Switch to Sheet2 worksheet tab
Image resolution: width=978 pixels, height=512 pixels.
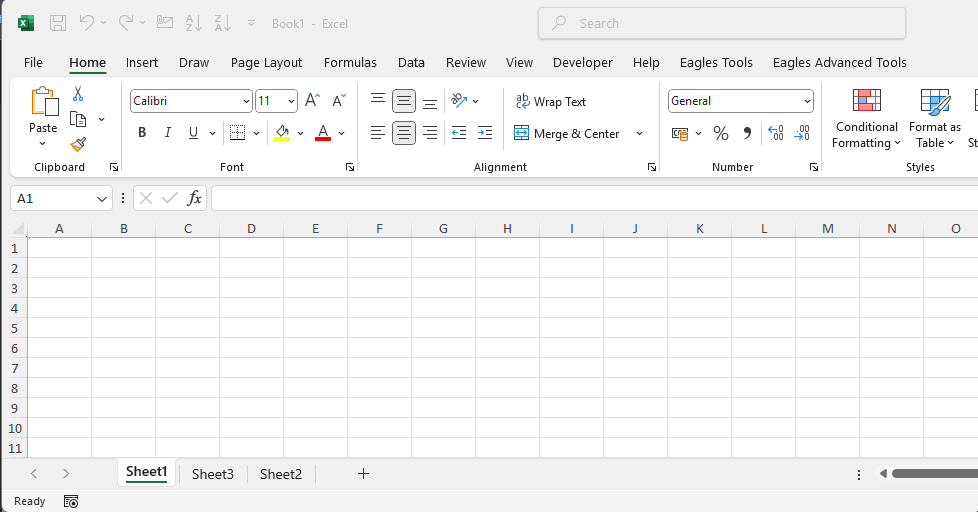[281, 474]
